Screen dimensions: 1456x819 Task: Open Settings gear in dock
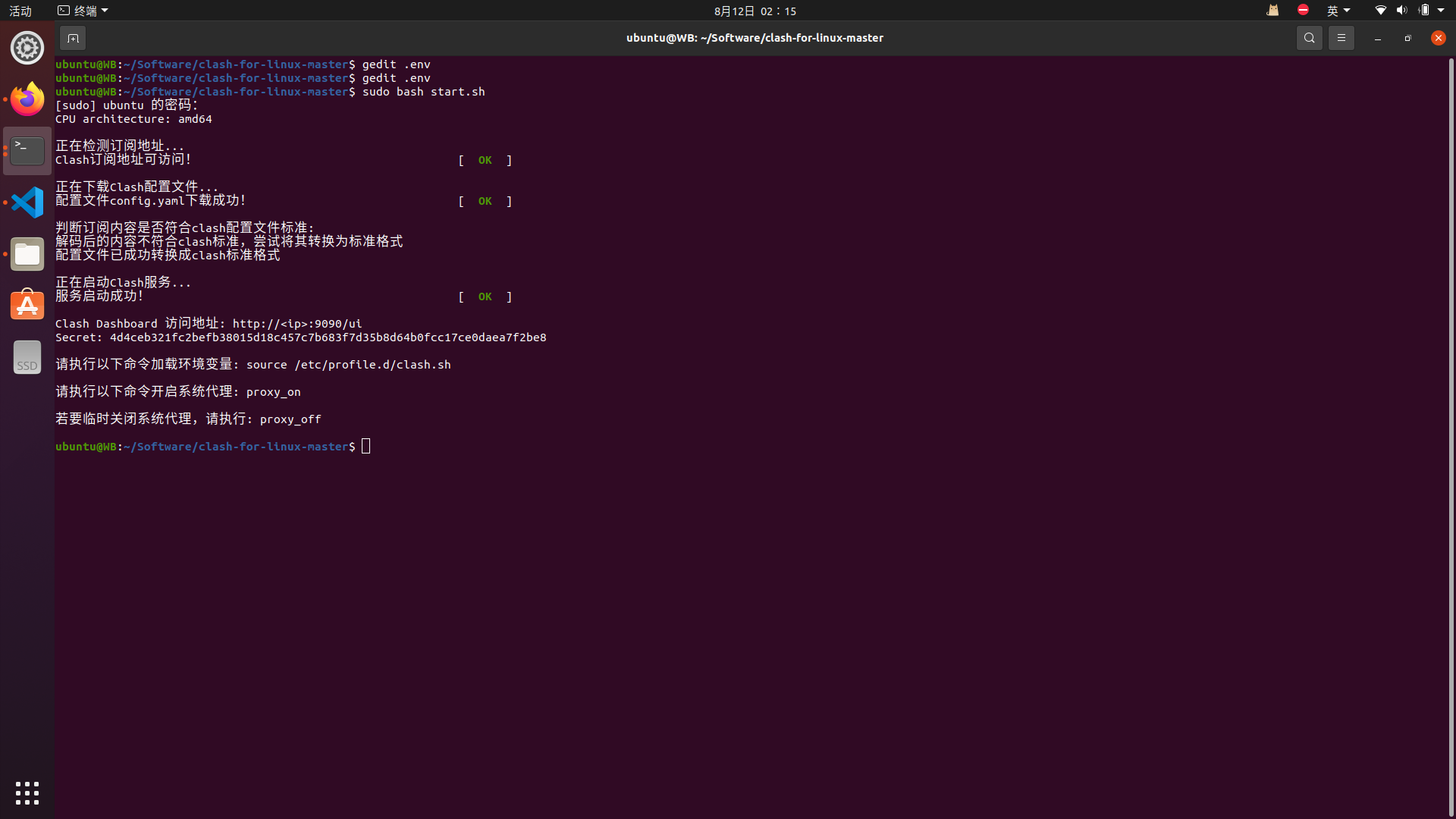pos(27,48)
